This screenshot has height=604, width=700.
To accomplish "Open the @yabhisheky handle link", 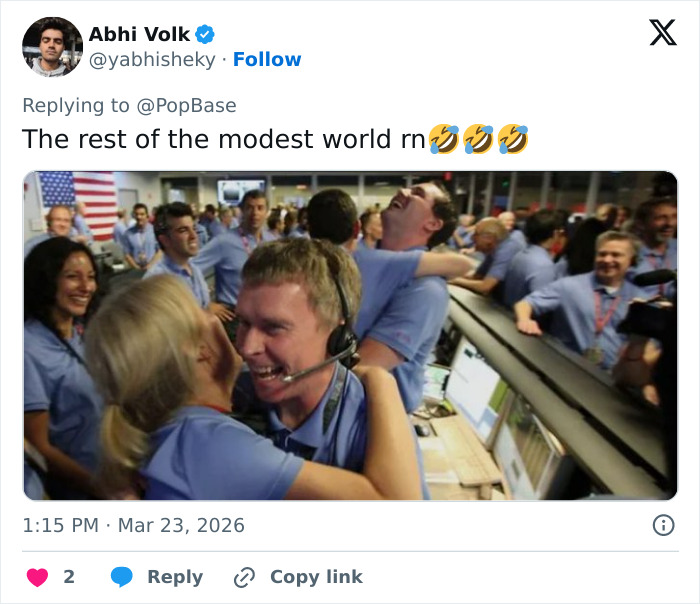I will click(x=153, y=60).
